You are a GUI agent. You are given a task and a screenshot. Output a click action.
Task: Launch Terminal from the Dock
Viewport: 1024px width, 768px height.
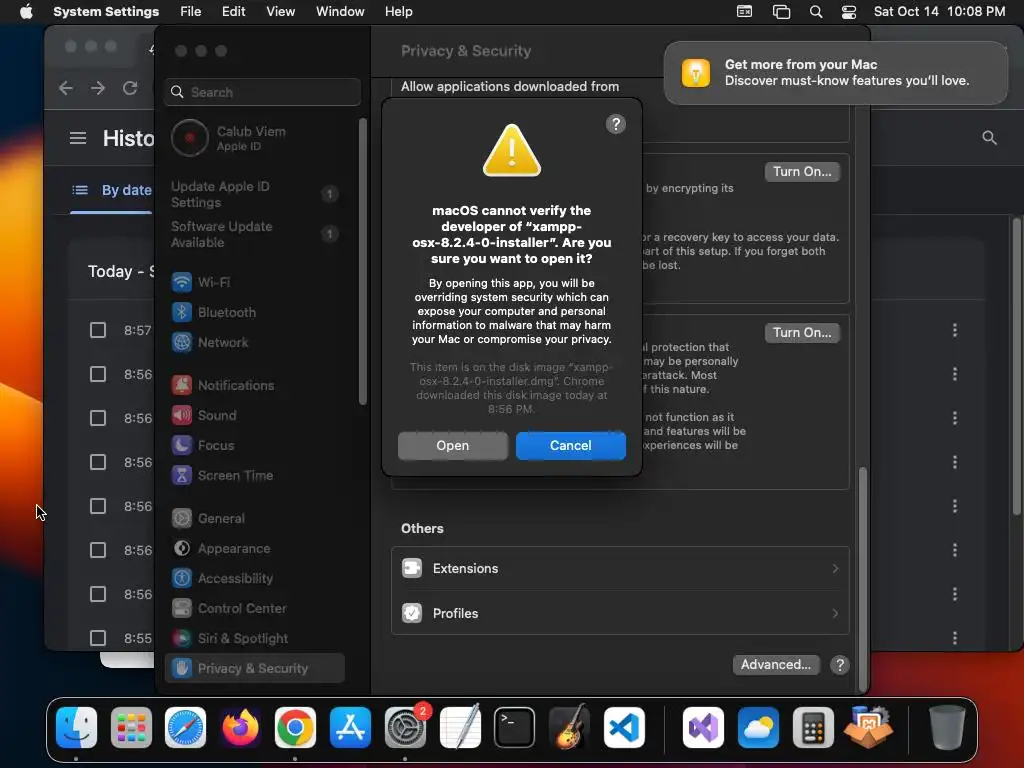[515, 727]
